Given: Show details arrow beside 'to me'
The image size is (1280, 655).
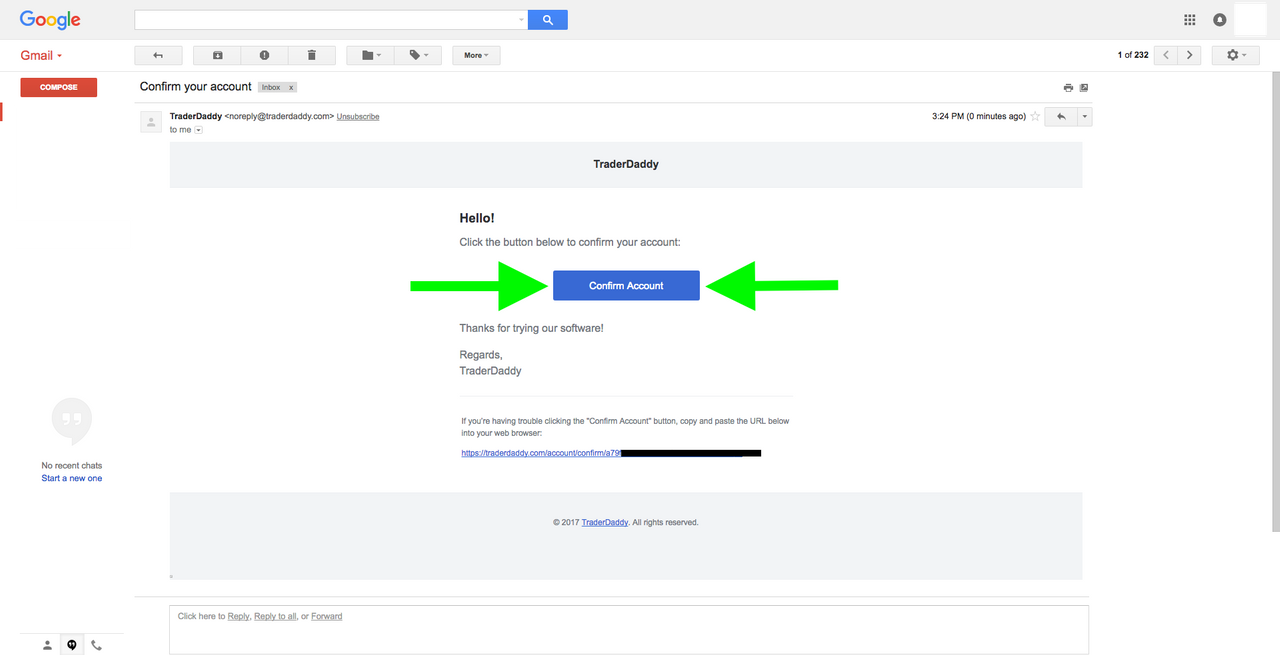Looking at the screenshot, I should 198,130.
